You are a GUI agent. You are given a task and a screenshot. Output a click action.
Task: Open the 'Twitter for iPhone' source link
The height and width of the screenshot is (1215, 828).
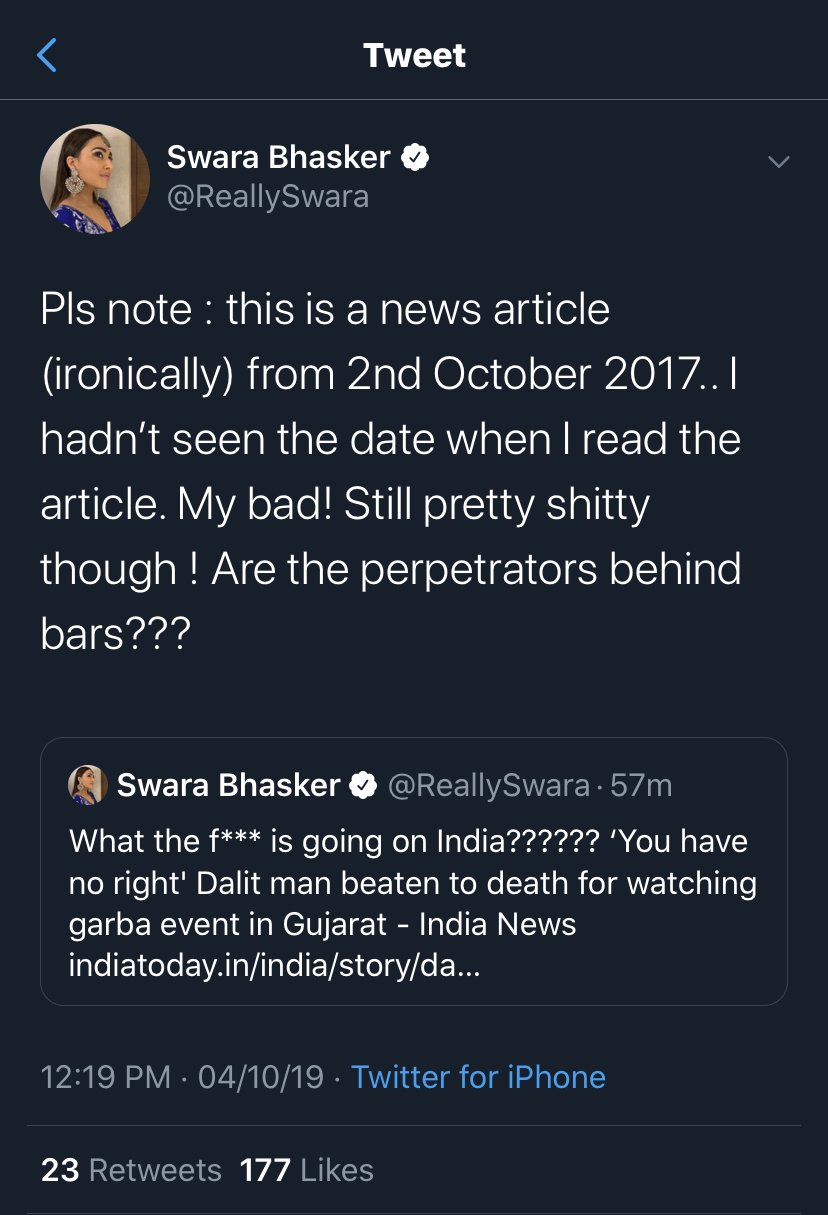tap(478, 1077)
